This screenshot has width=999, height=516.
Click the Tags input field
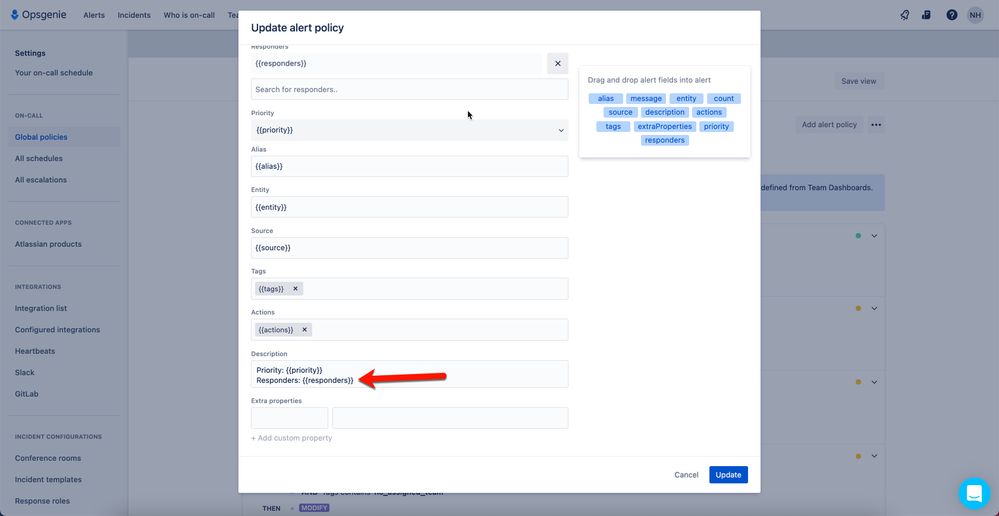pos(410,289)
